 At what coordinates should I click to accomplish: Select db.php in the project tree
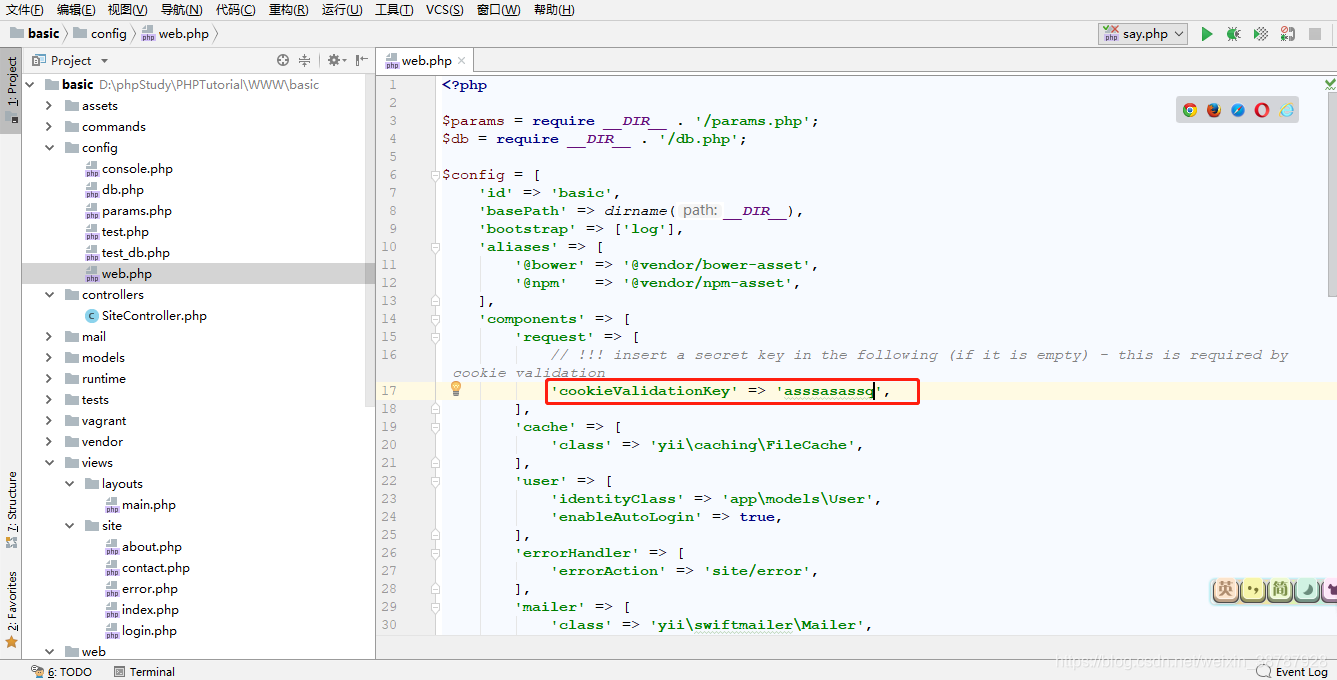[x=123, y=190]
